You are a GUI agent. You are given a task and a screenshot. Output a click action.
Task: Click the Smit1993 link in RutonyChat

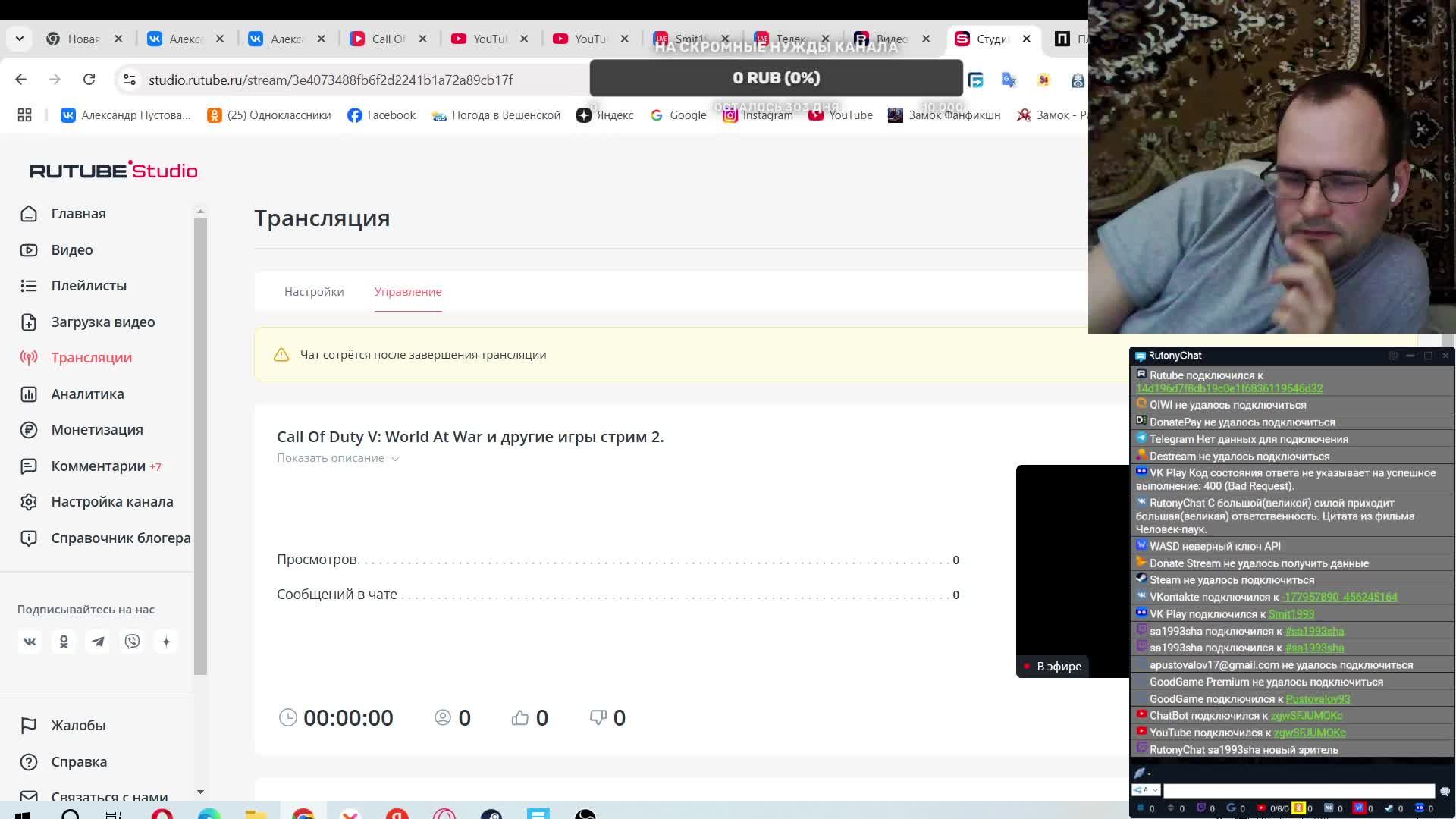point(1291,614)
